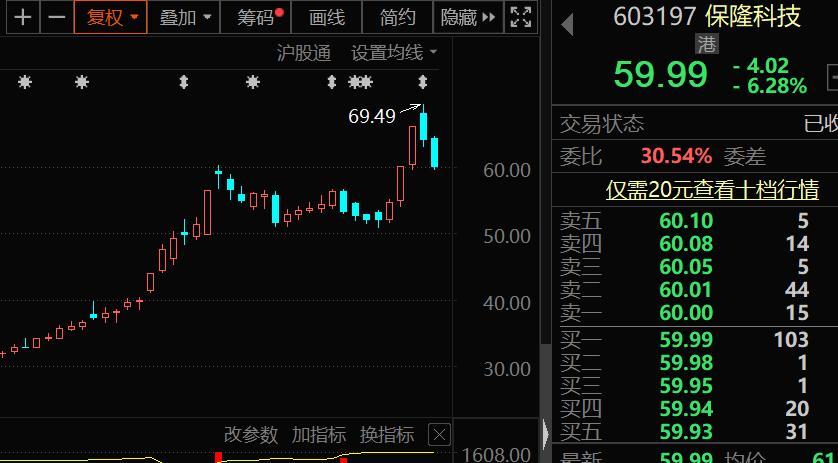Viewport: 838px width, 463px height.
Task: Click the arrow marker above the 69.49 peak
Action: 423,82
